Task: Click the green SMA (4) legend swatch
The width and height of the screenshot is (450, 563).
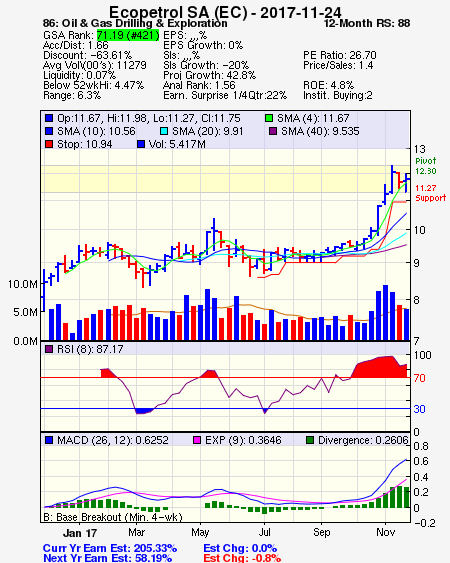Action: coord(269,118)
